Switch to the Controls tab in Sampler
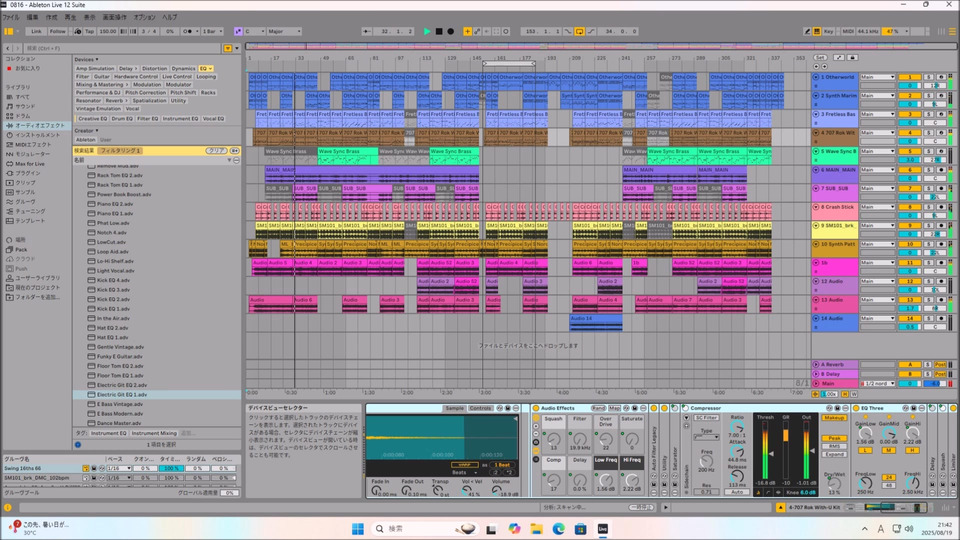Screen dimensions: 960x540 click(480, 408)
